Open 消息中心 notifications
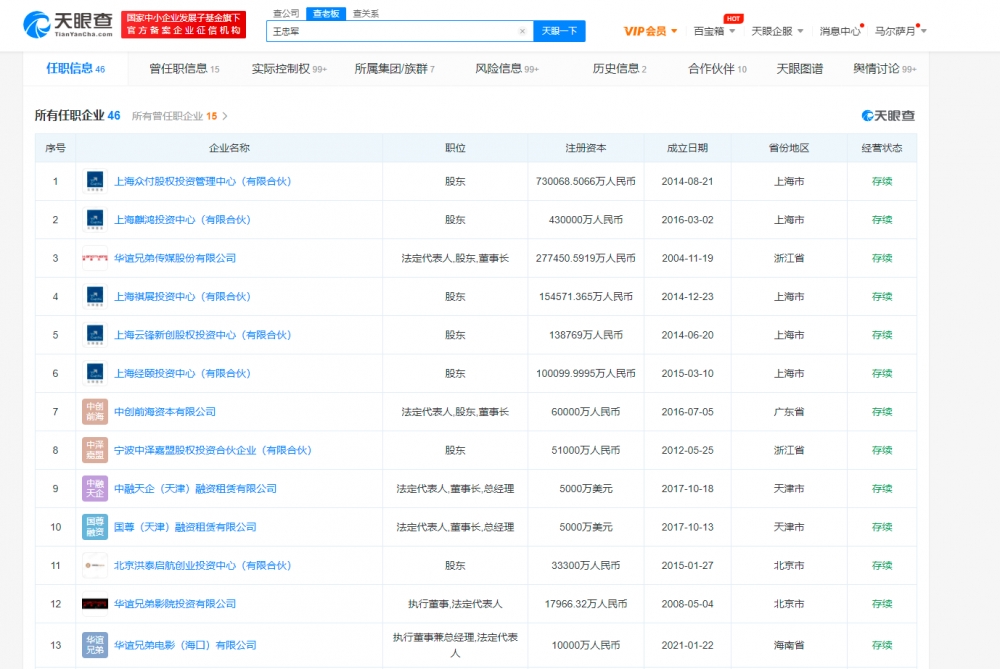Screen dimensions: 1000x669 click(839, 31)
